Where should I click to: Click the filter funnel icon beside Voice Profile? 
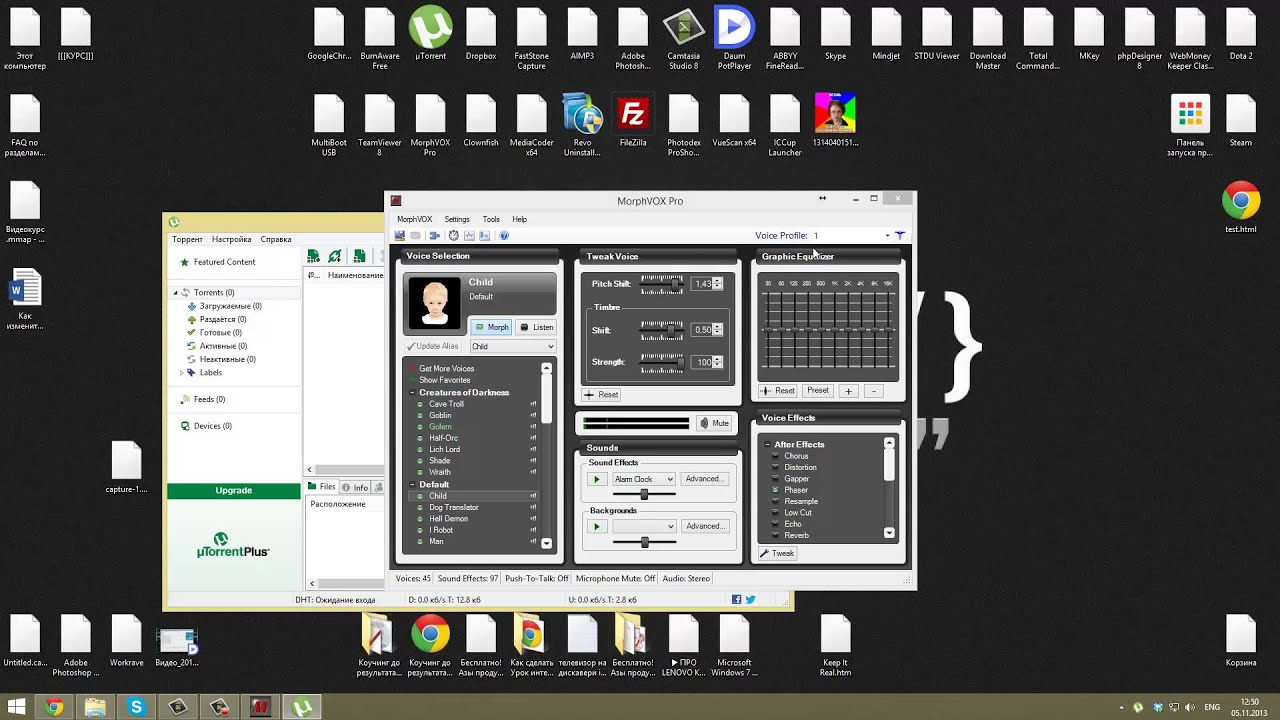click(900, 236)
